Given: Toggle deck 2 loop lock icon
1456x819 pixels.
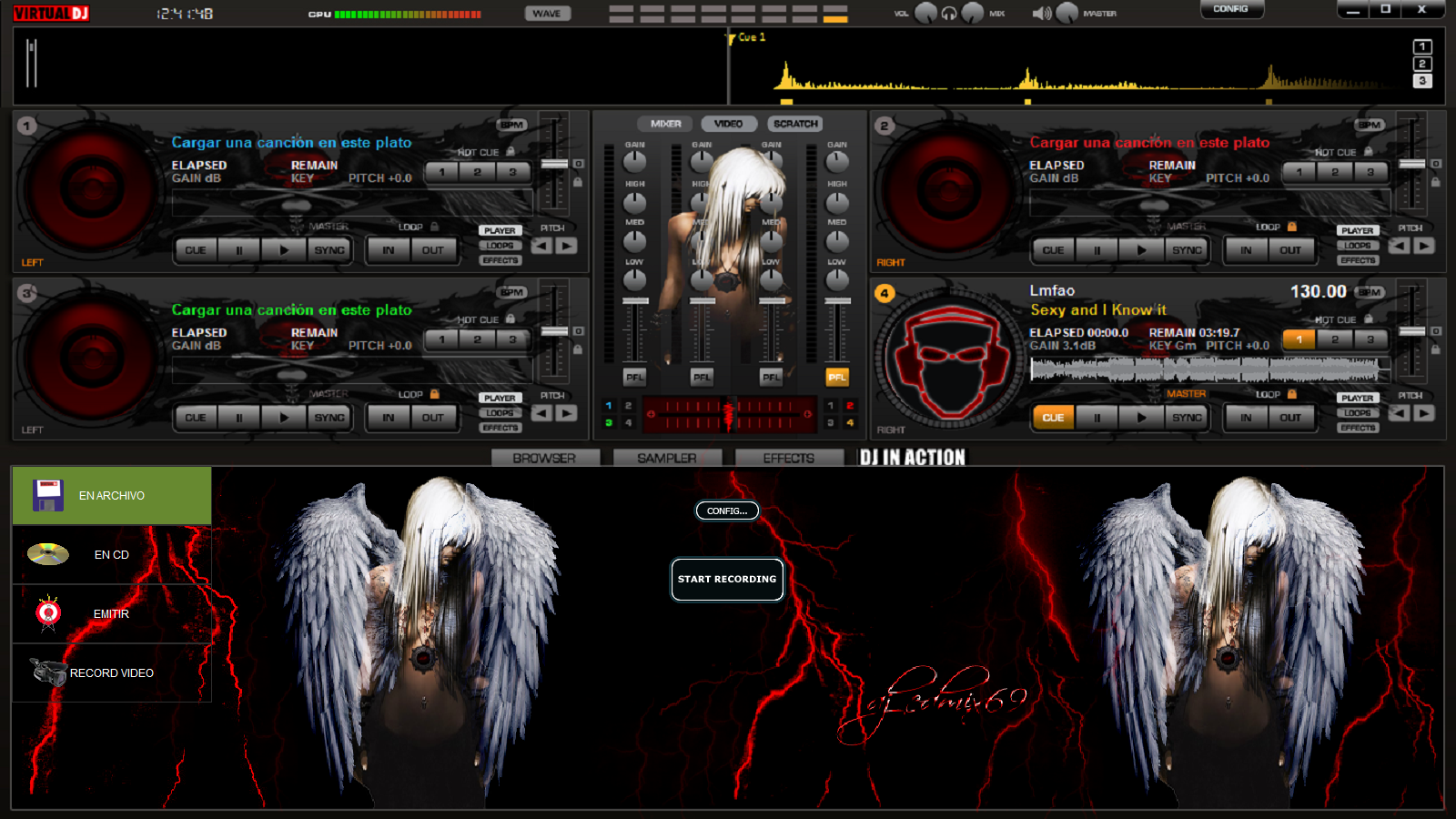Looking at the screenshot, I should point(1291,227).
